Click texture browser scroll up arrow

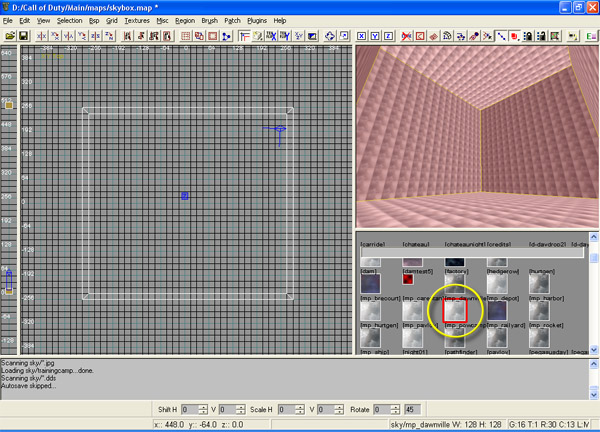(594, 237)
